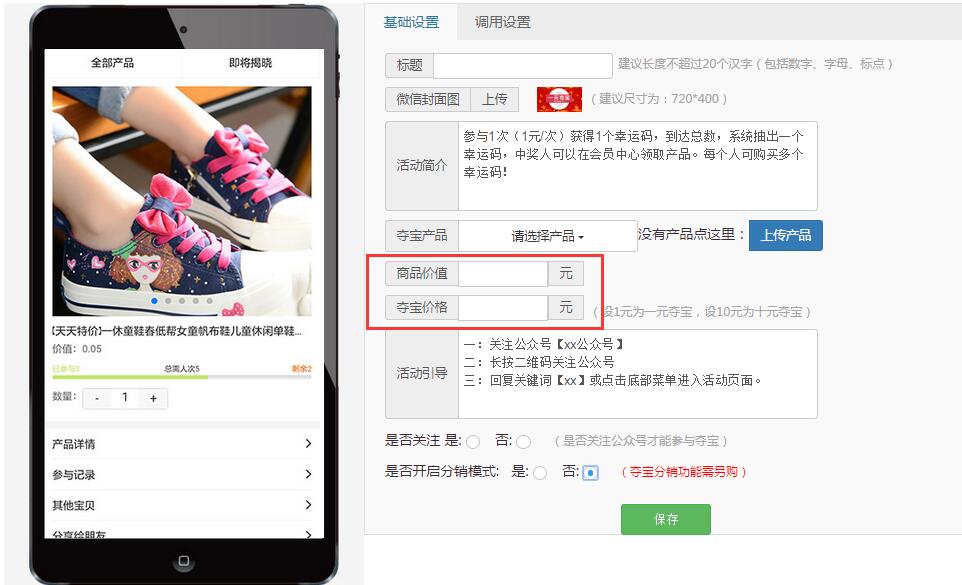Decrease quantity with the minus button
962x585 pixels.
(96, 398)
